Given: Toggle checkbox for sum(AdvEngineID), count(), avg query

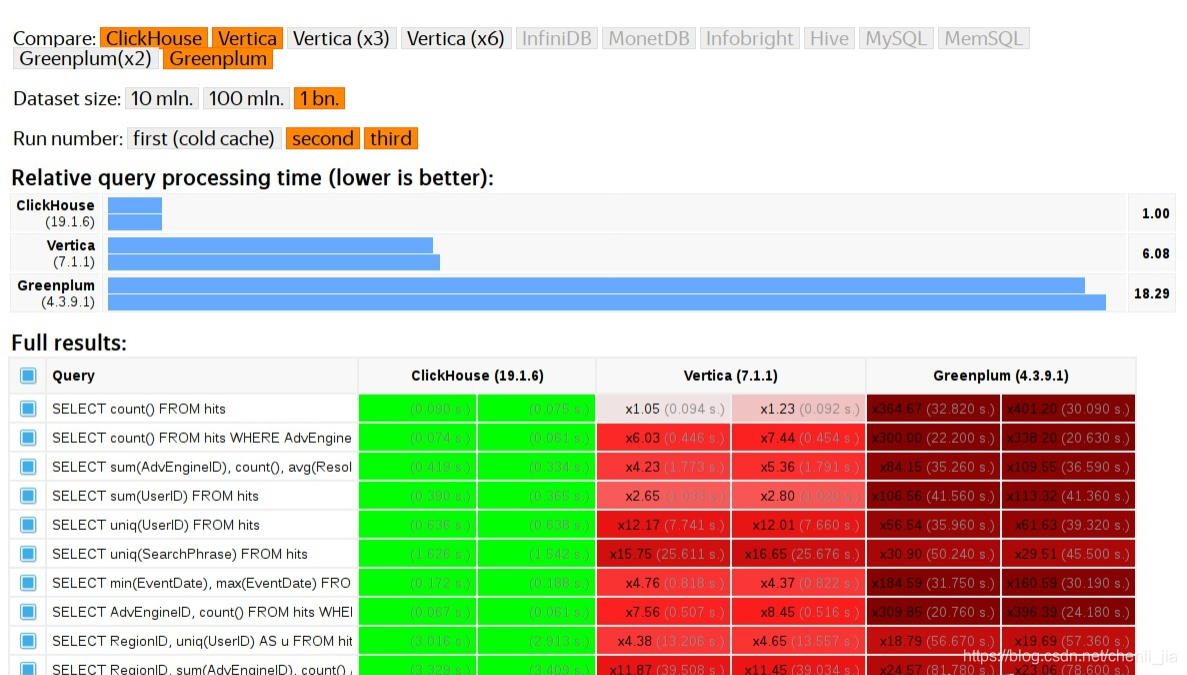Looking at the screenshot, I should click(x=28, y=467).
